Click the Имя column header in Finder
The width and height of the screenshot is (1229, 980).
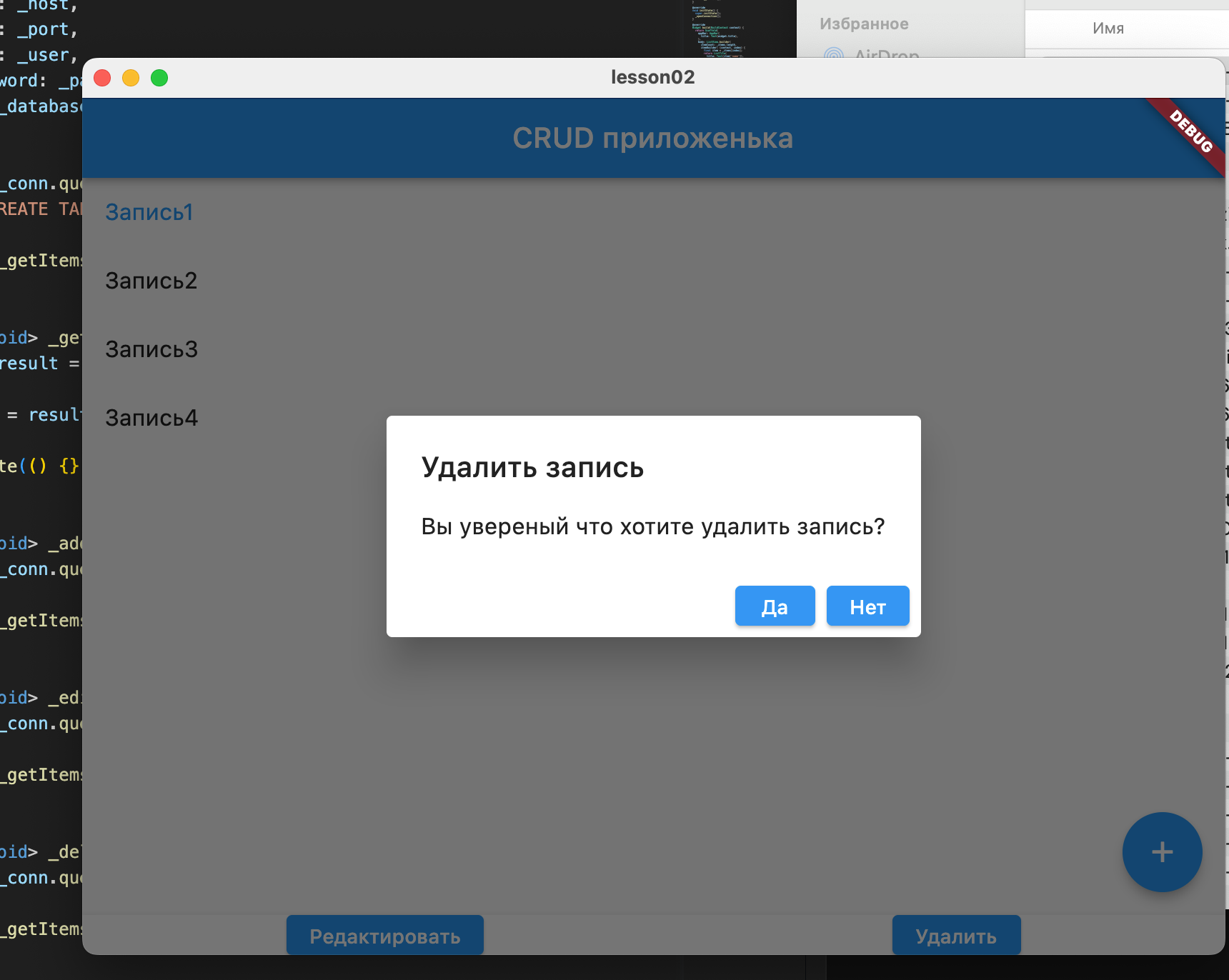1108,29
